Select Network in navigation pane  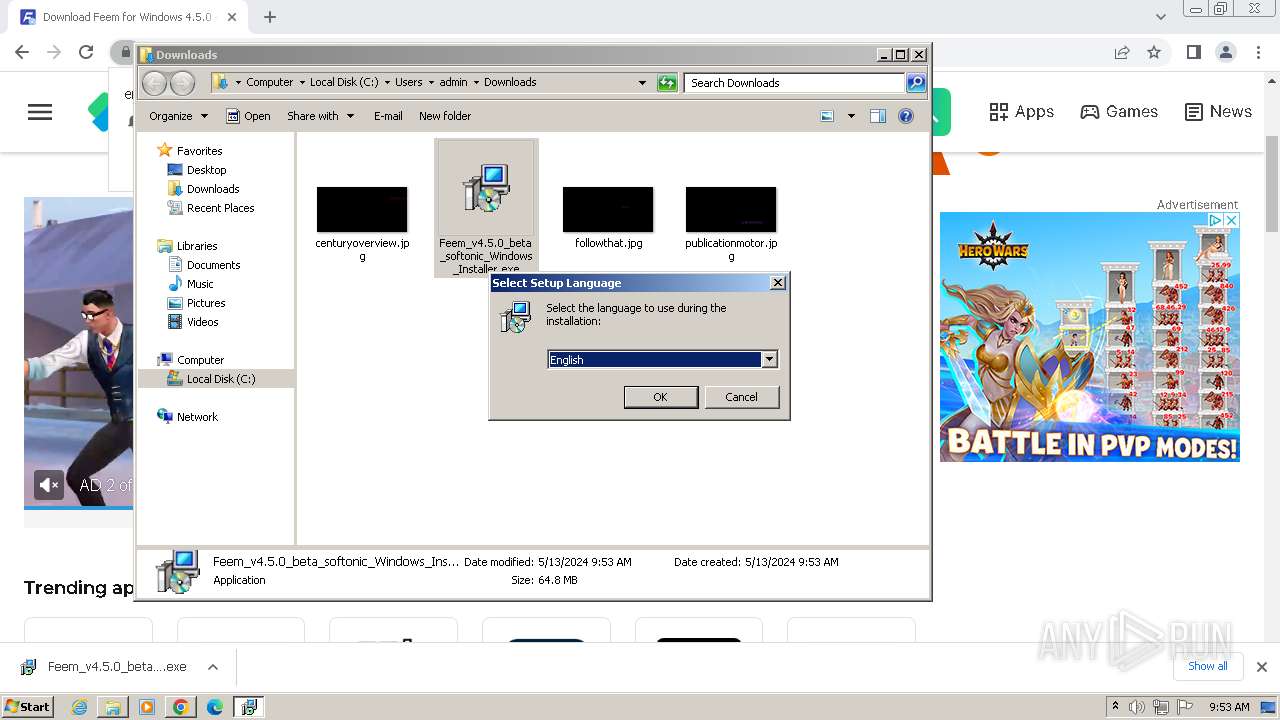(197, 417)
